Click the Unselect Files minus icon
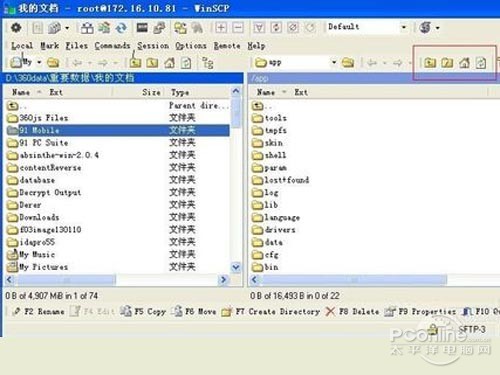The width and height of the screenshot is (500, 375). click(x=237, y=28)
